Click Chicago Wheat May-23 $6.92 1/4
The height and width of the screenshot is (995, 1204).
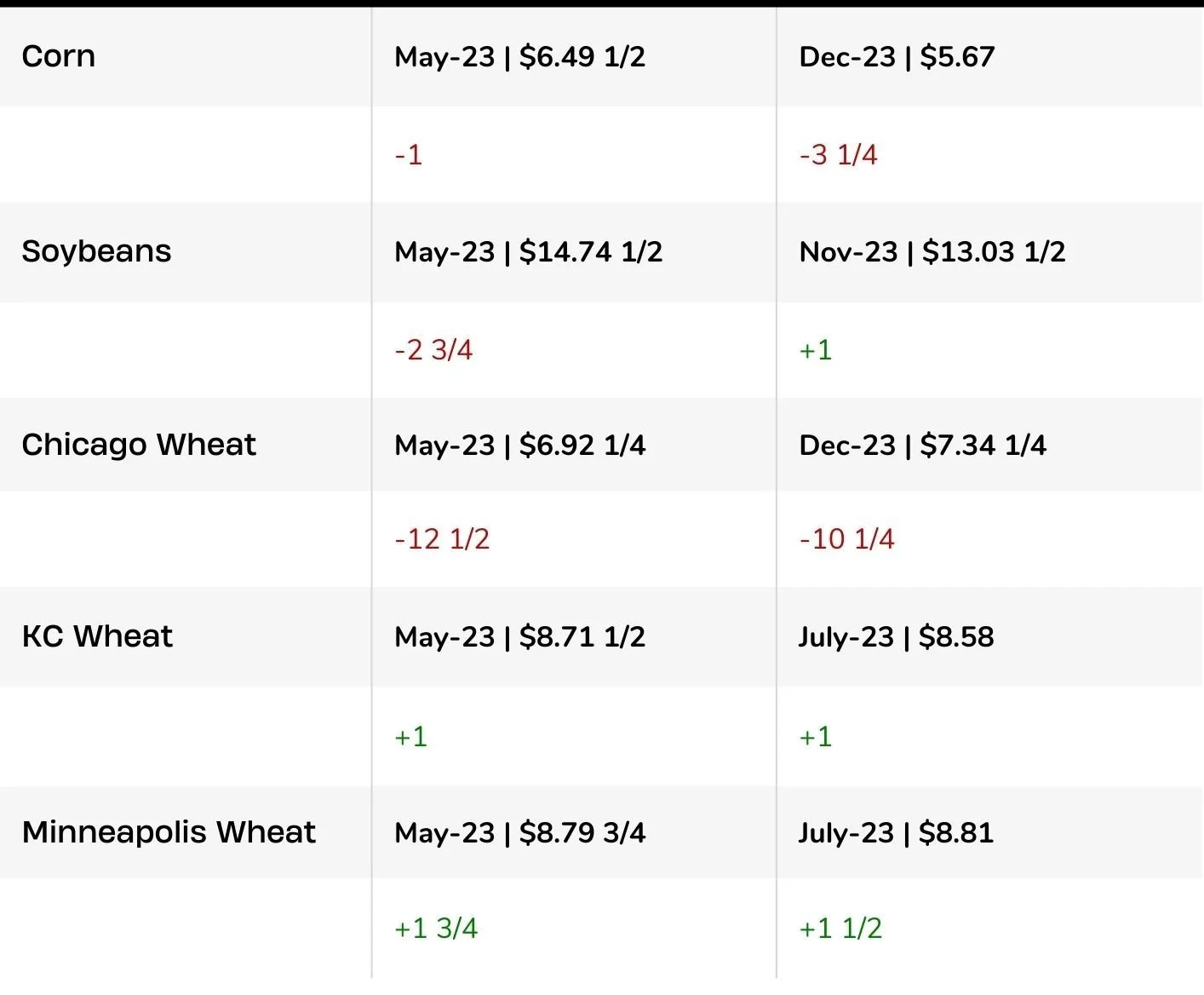click(519, 445)
